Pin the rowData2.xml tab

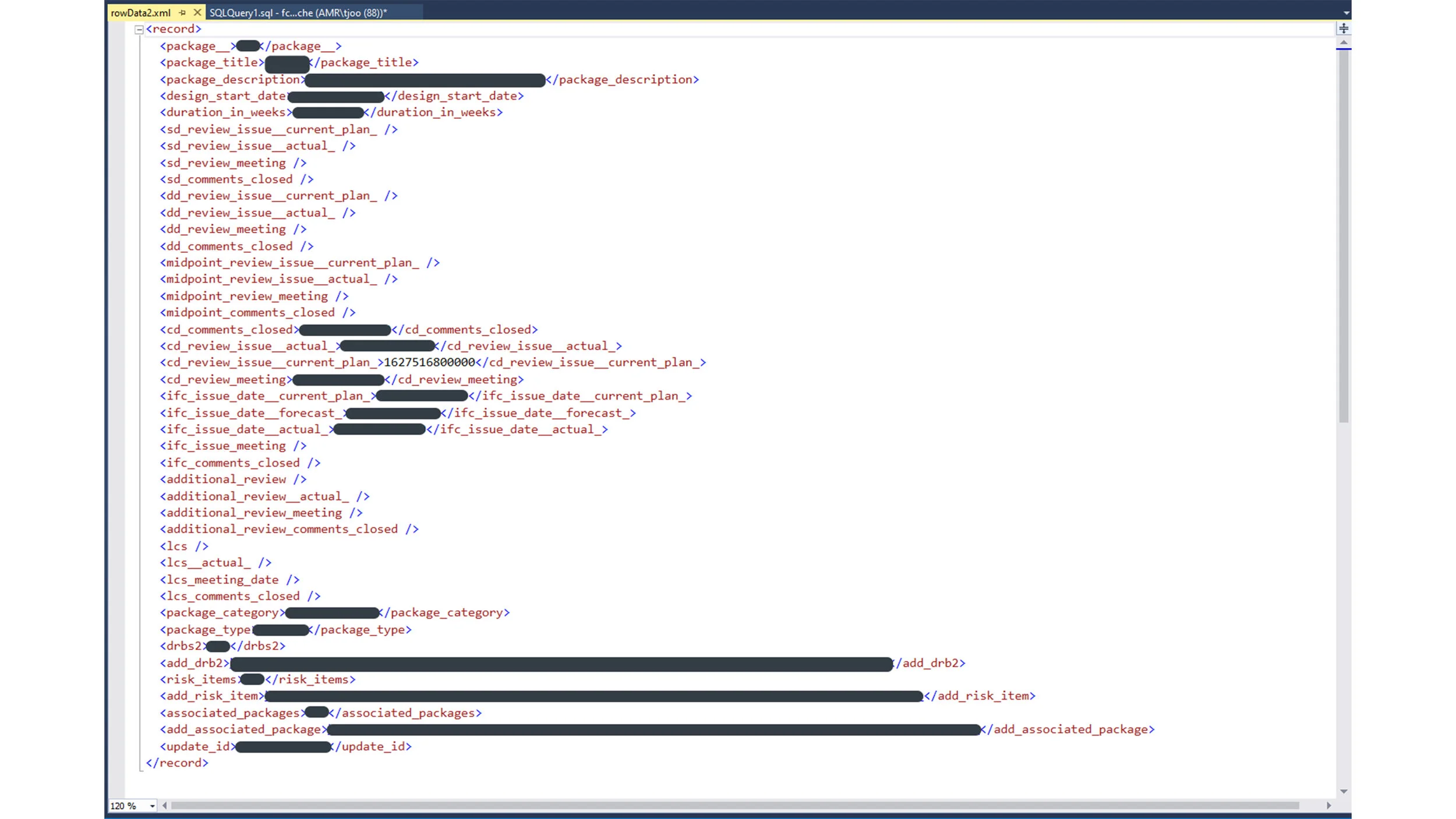tap(183, 12)
